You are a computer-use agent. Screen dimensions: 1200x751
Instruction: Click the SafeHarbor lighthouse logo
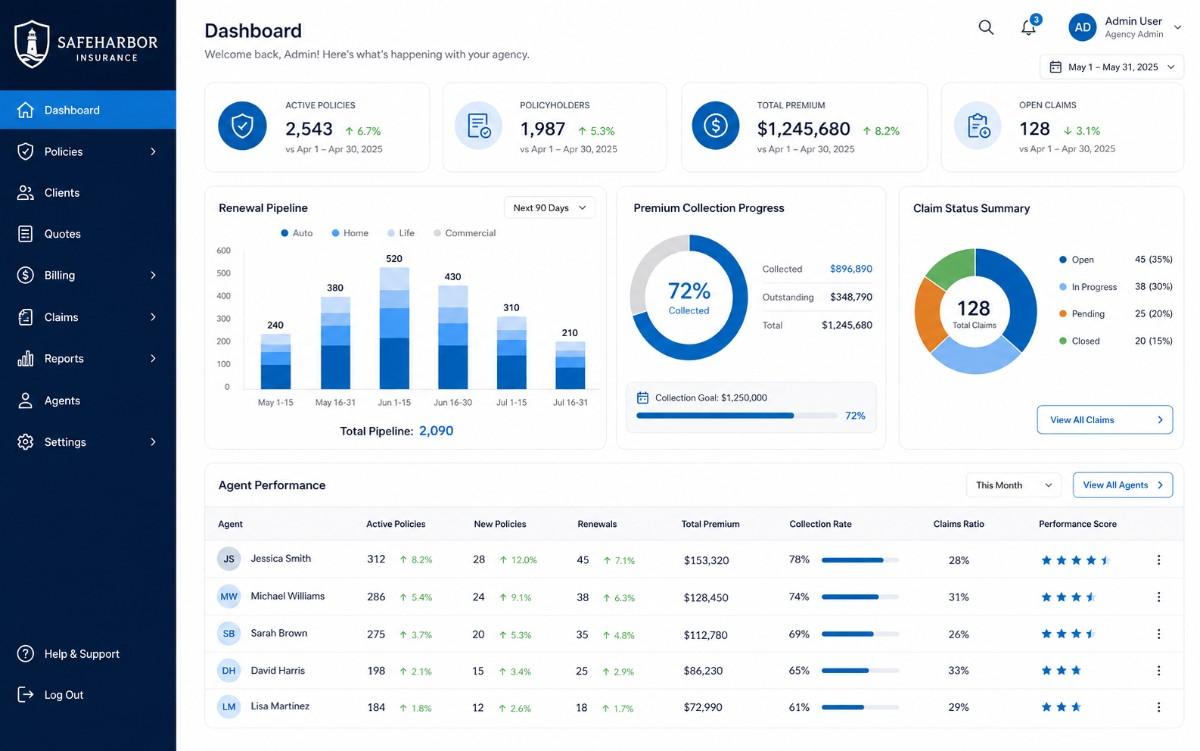pos(32,44)
